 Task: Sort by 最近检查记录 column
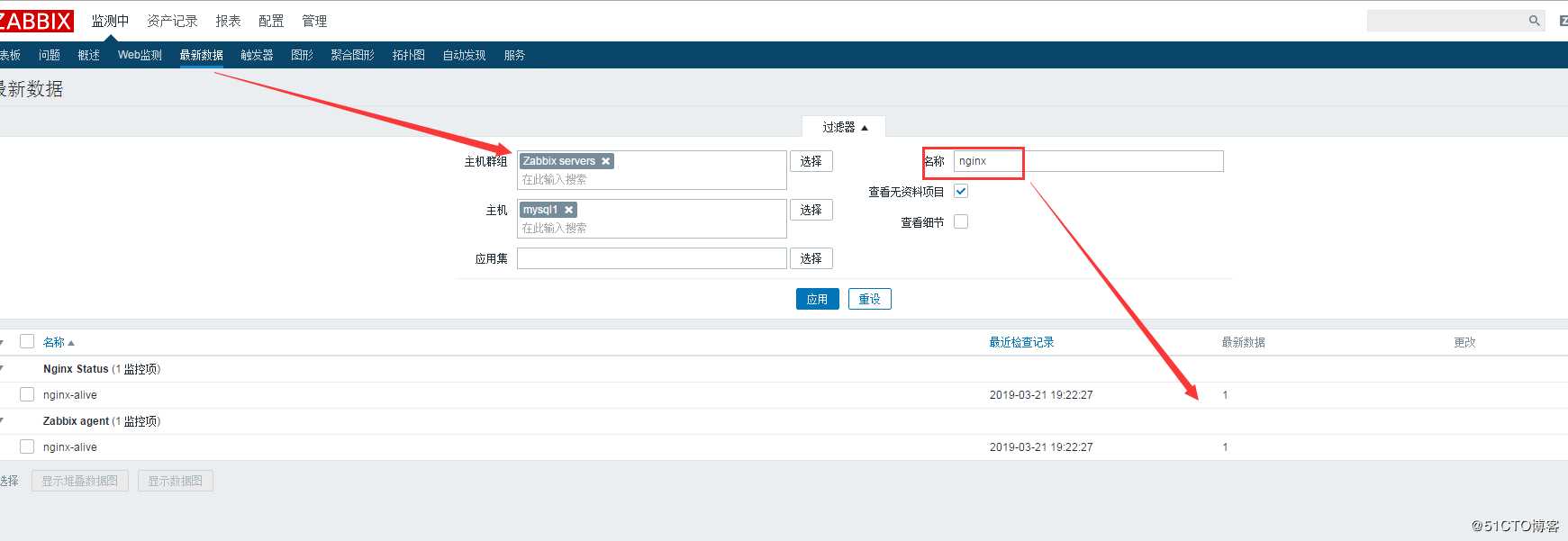pos(1021,342)
